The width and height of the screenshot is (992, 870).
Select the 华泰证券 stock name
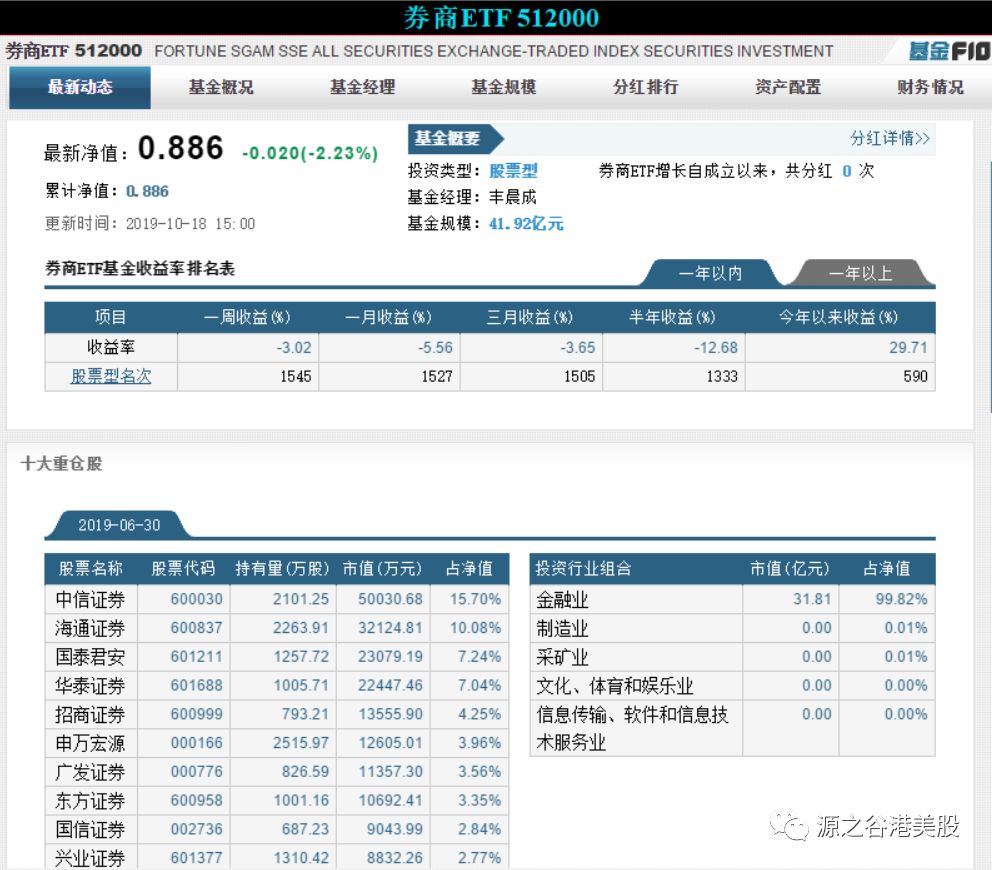[x=90, y=686]
